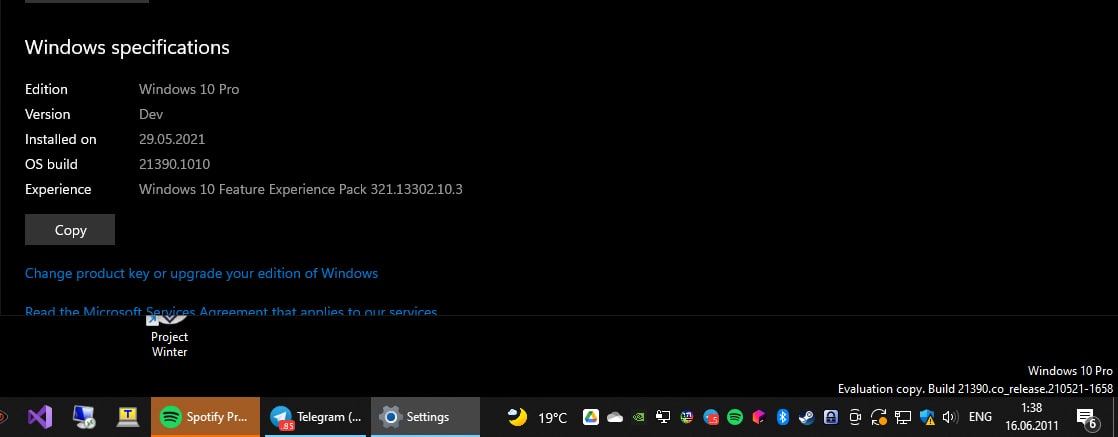Click the Meet Now camera tray icon
Viewport: 1118px width, 437px height.
point(855,417)
